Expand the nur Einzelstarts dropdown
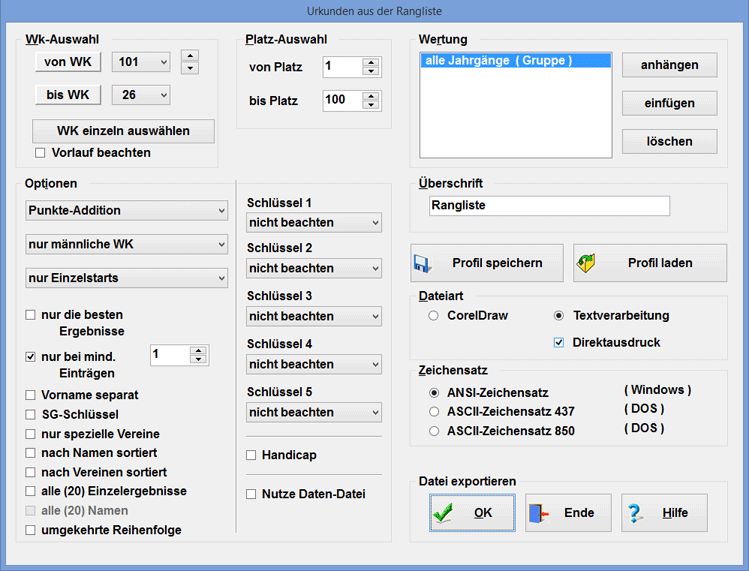Viewport: 749px width, 571px height. (126, 279)
